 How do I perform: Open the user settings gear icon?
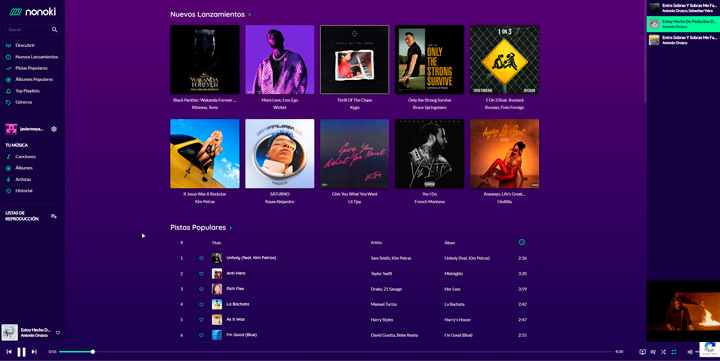click(54, 129)
